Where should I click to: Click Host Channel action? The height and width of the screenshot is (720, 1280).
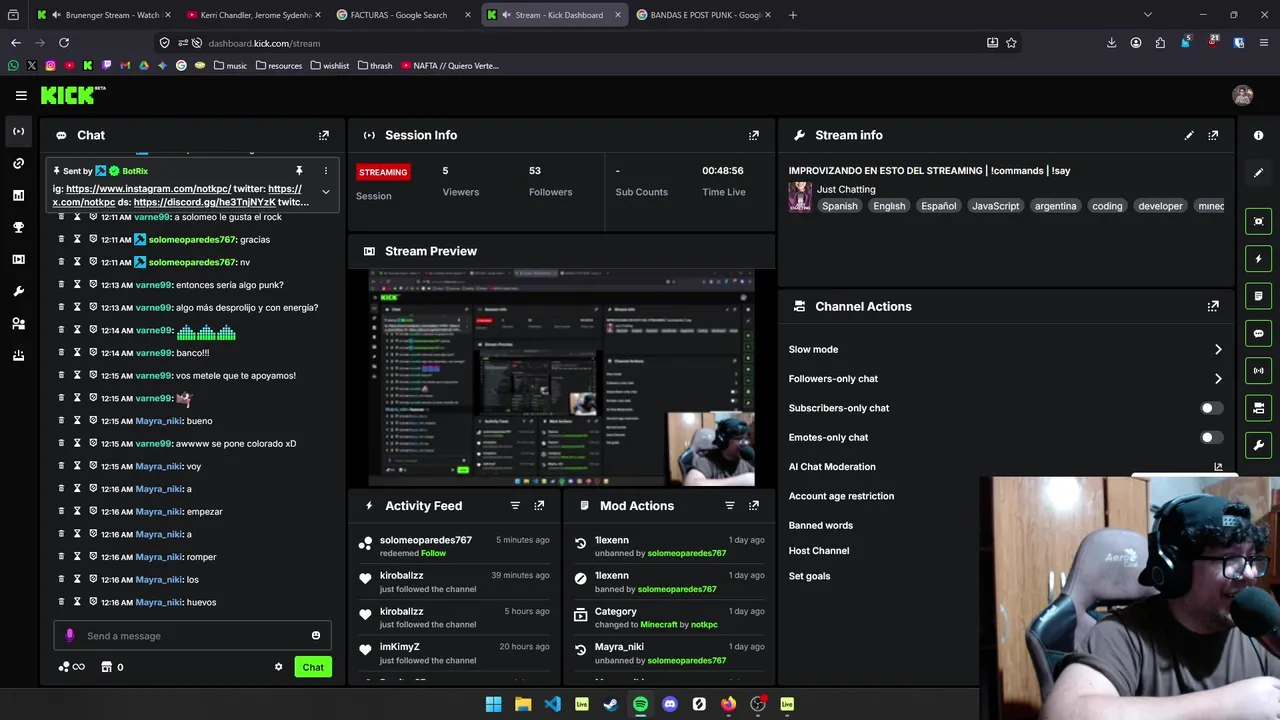(x=819, y=551)
